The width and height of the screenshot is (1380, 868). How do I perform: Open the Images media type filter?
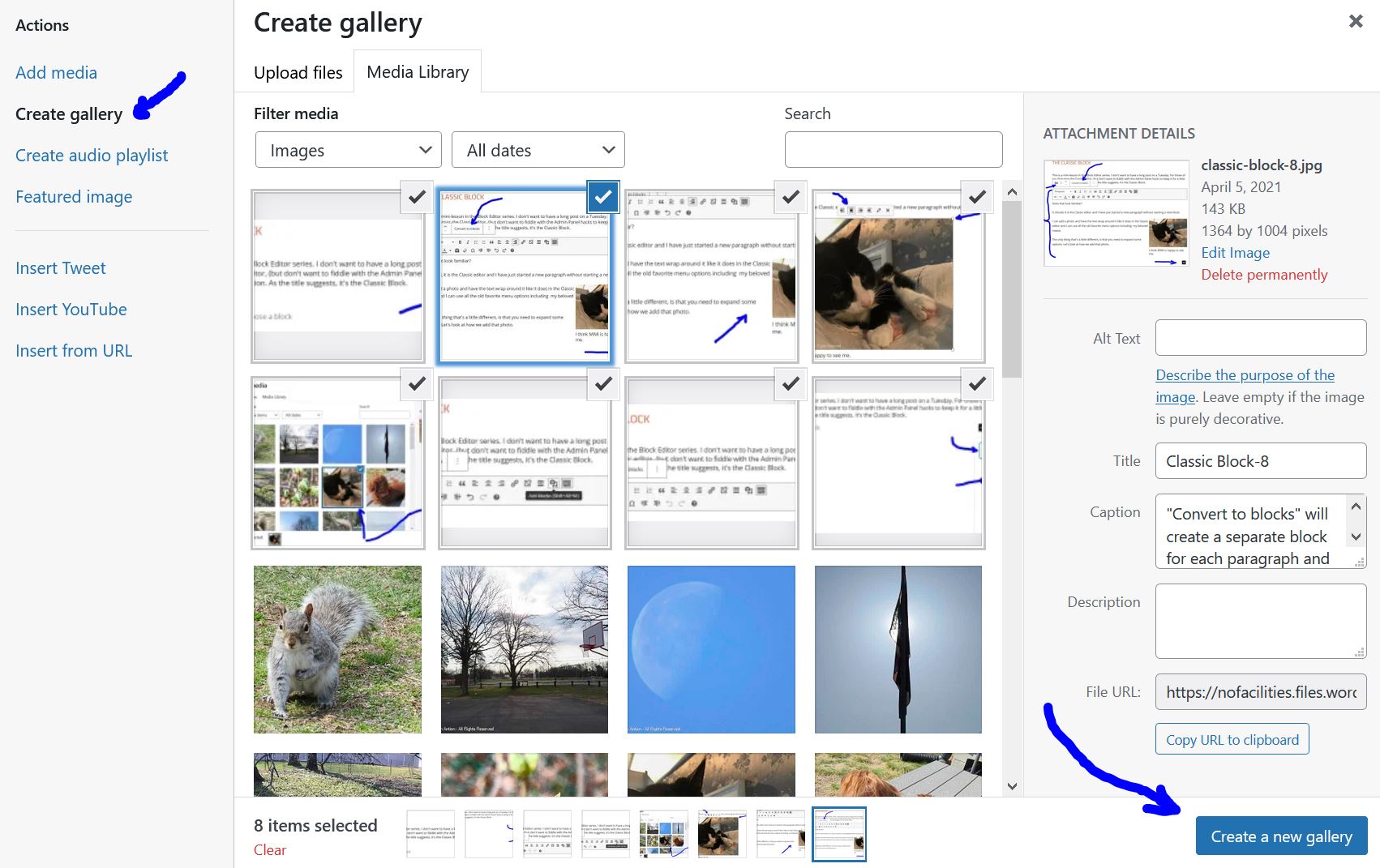349,150
